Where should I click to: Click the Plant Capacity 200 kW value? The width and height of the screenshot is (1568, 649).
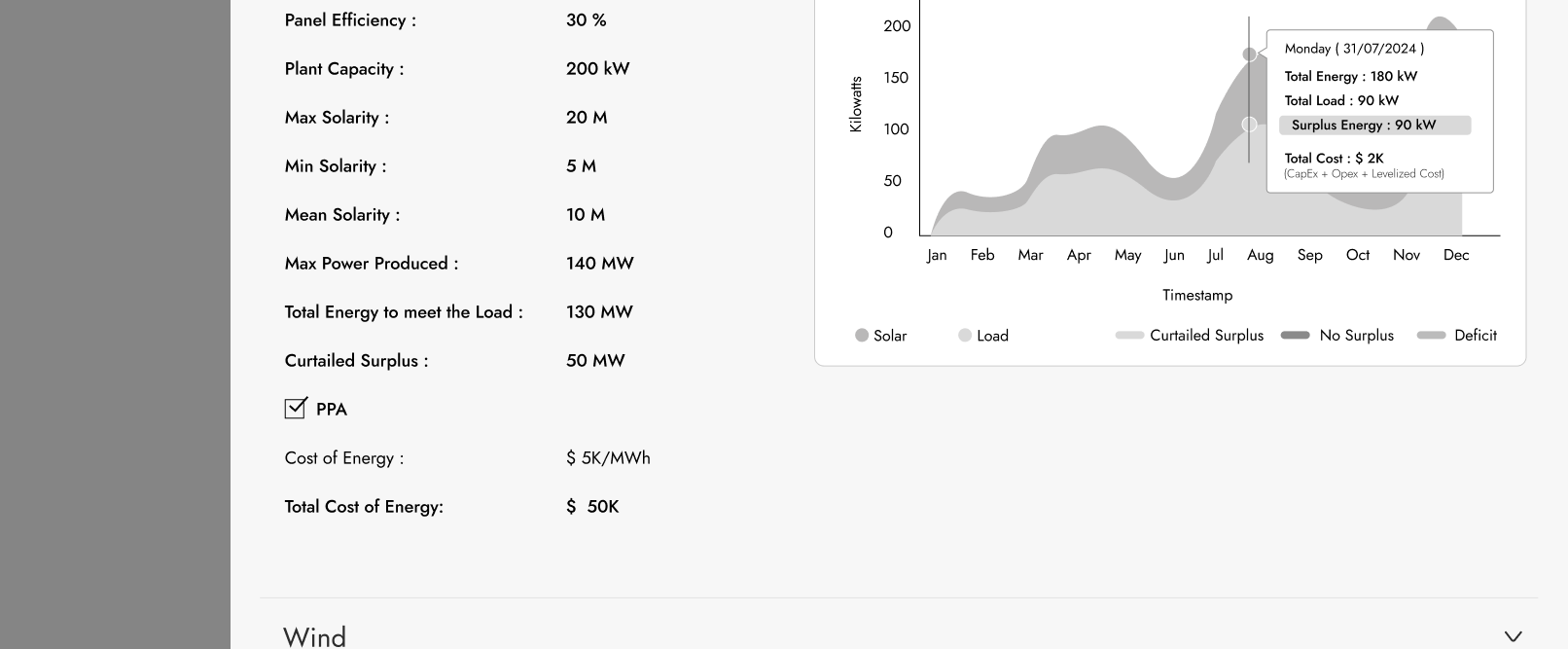[597, 69]
